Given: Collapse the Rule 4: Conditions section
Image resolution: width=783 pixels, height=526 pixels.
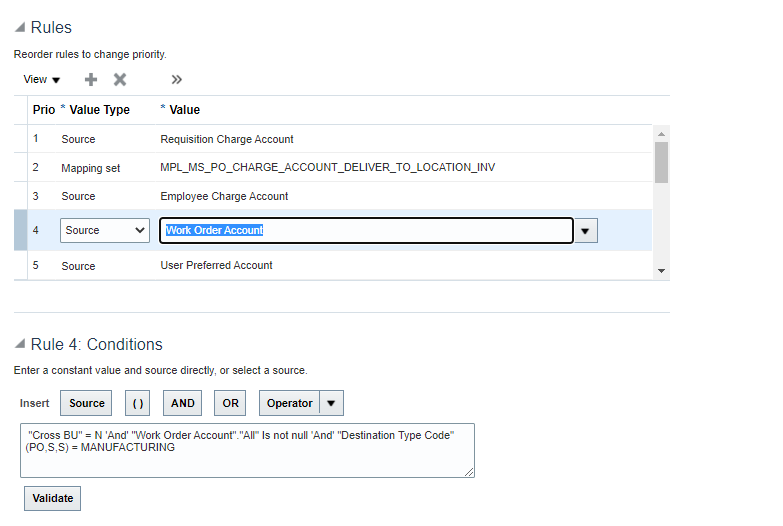Looking at the screenshot, I should tap(19, 343).
